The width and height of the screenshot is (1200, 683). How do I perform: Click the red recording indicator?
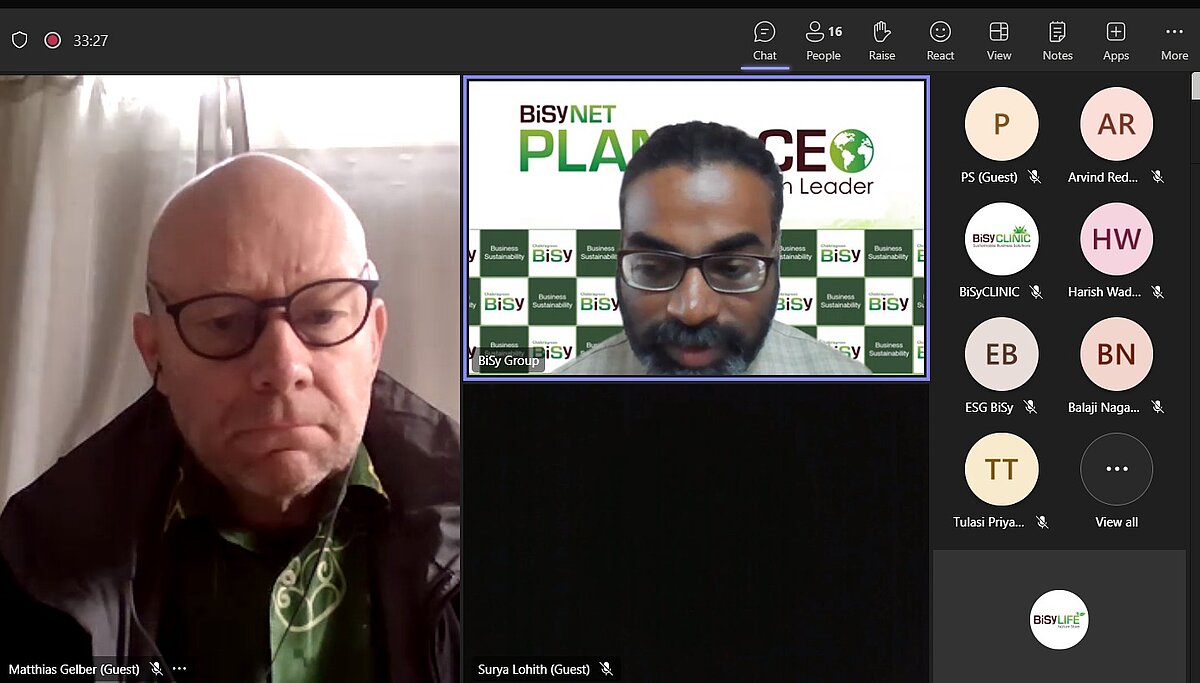coord(53,40)
